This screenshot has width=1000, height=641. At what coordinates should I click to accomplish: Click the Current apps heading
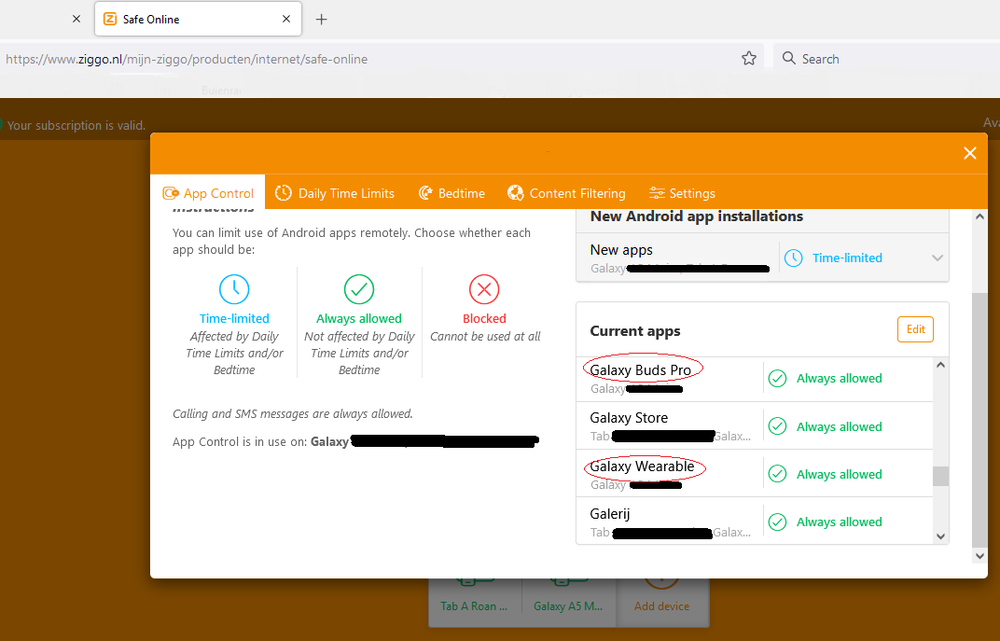[635, 331]
